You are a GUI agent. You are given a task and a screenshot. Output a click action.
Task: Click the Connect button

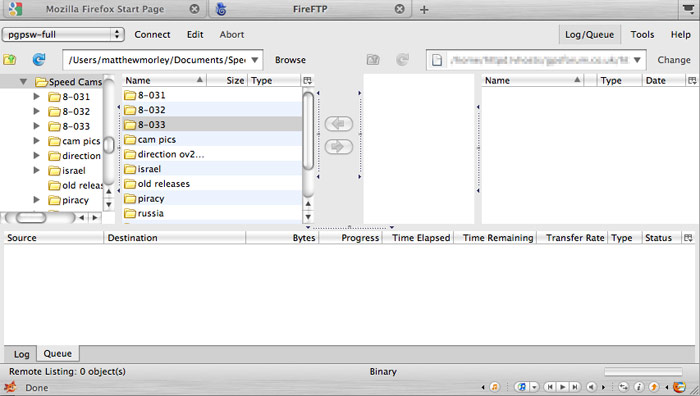152,34
